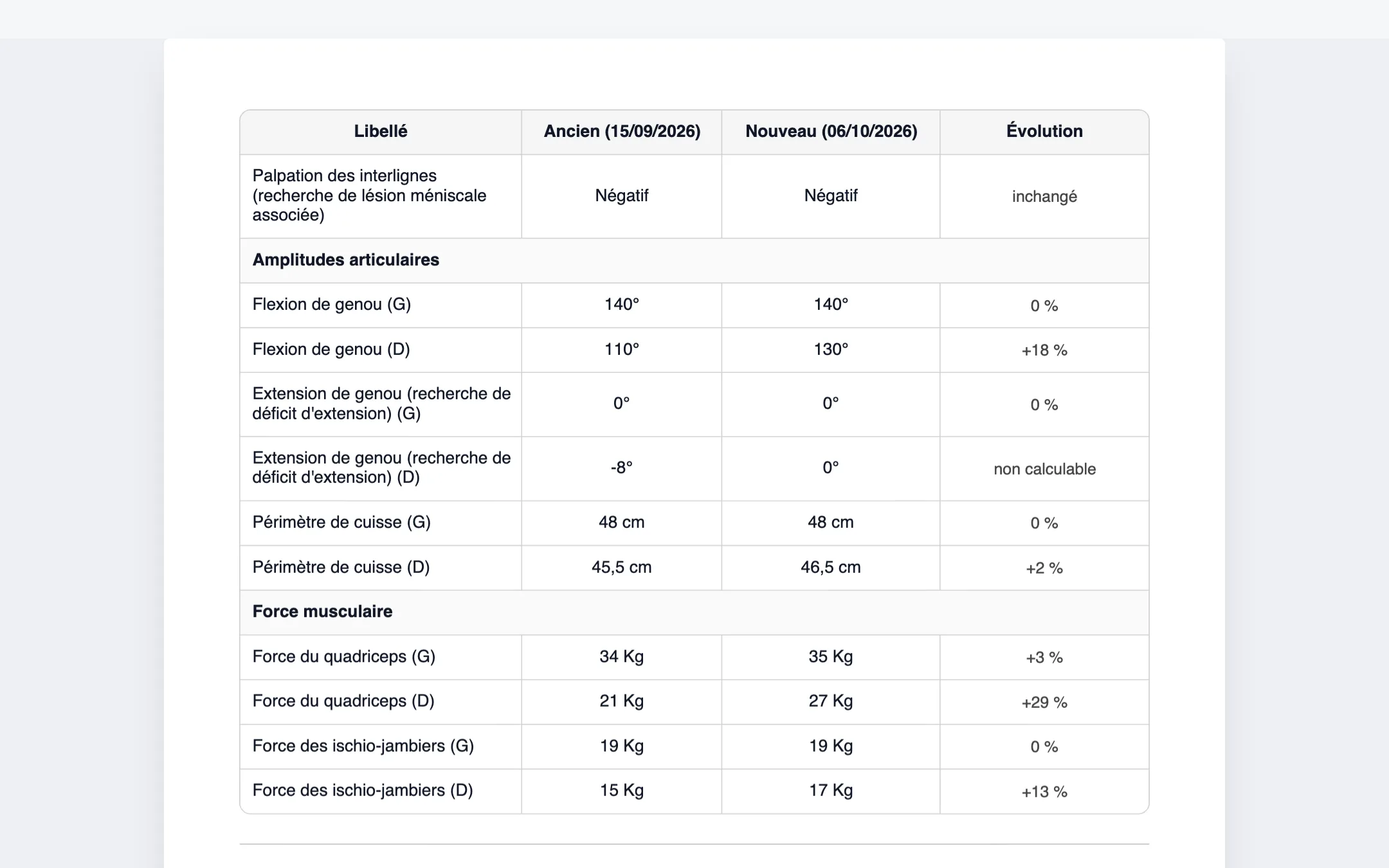Select the Extension de genou (D) row label
The image size is (1389, 868).
coord(381,467)
